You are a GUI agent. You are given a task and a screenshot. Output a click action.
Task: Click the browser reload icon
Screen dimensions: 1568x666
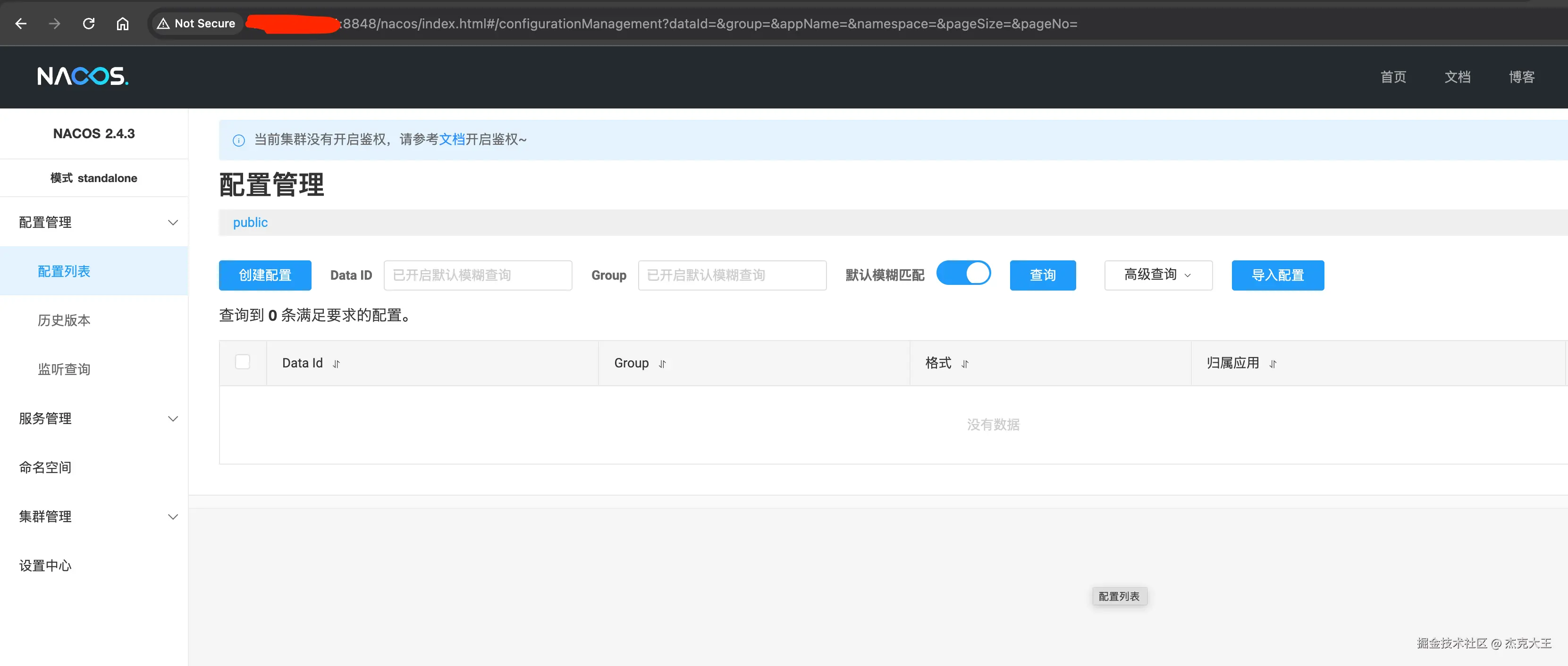click(88, 23)
